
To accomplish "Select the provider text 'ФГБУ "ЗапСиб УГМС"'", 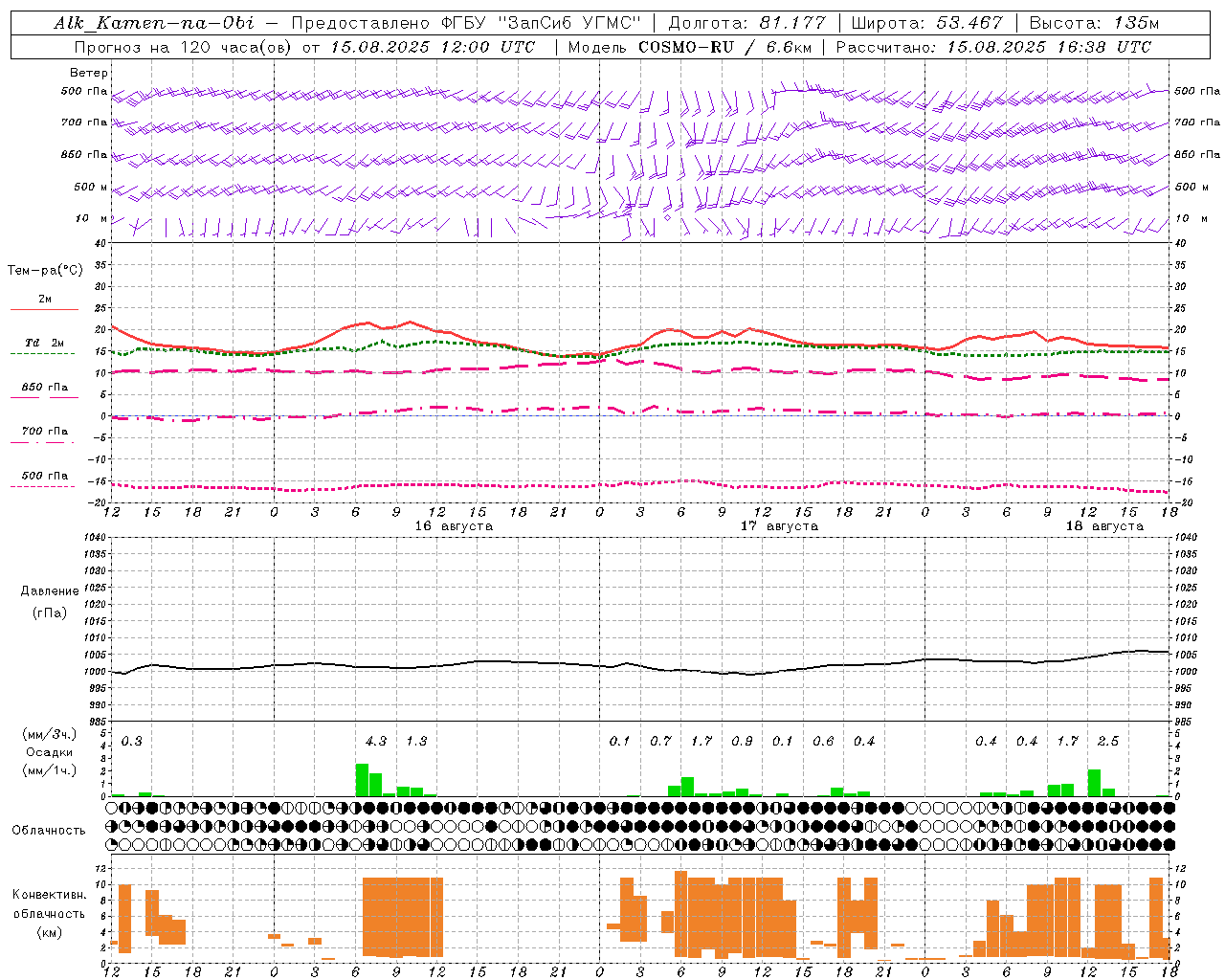I will (541, 23).
